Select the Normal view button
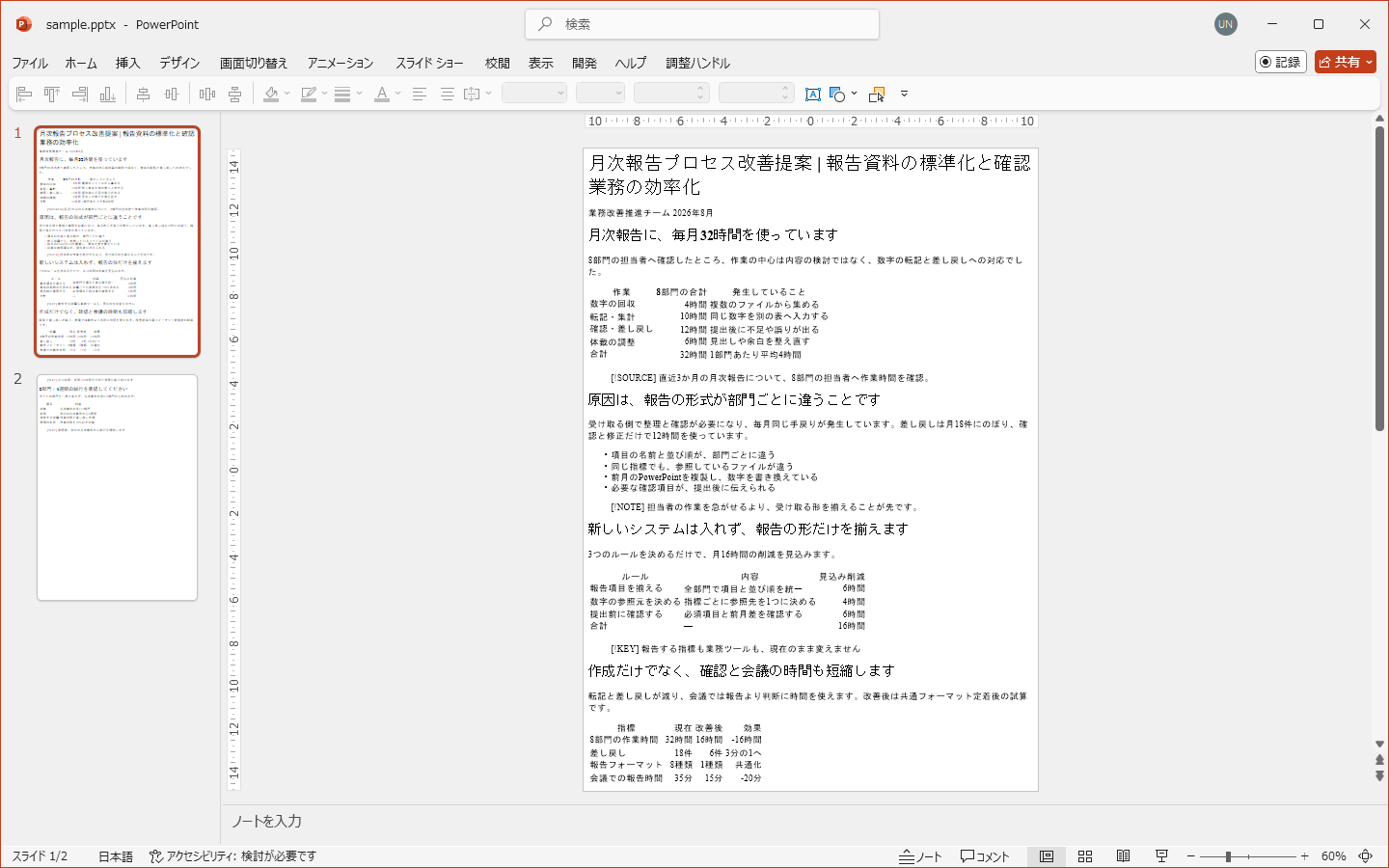 click(x=1047, y=856)
